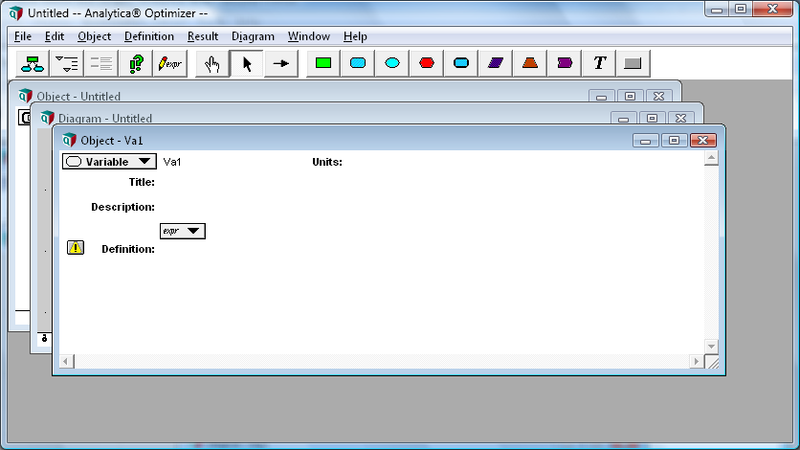Pick the orange trapezoid constant node
The height and width of the screenshot is (450, 800).
click(530, 64)
